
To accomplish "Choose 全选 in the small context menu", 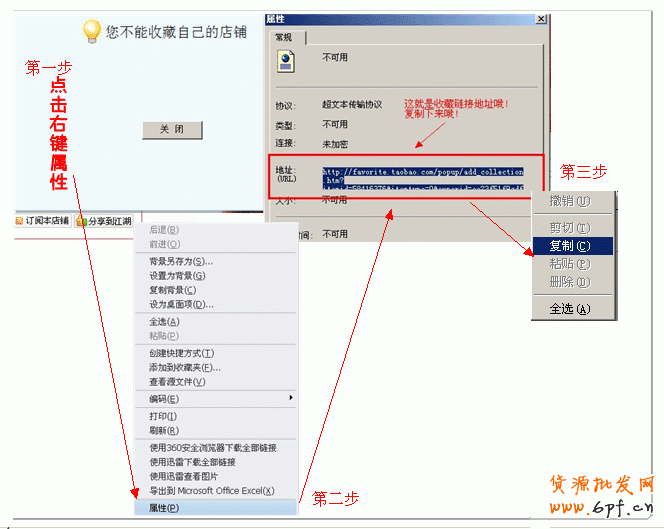I will [x=569, y=309].
